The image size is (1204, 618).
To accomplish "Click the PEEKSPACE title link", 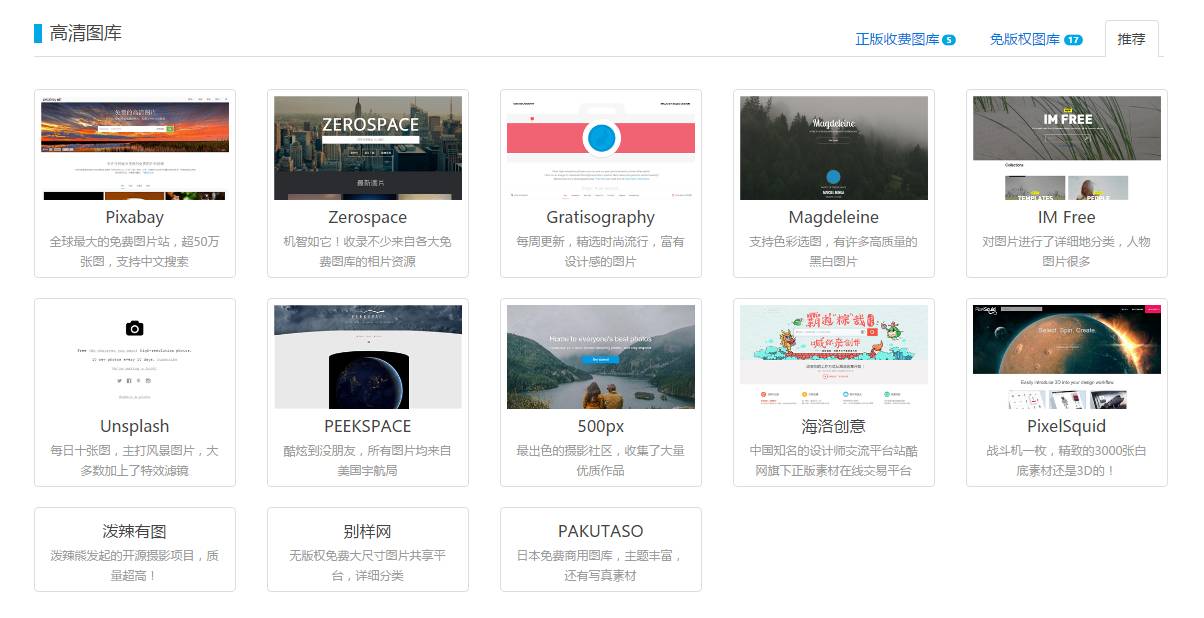I will 368,426.
